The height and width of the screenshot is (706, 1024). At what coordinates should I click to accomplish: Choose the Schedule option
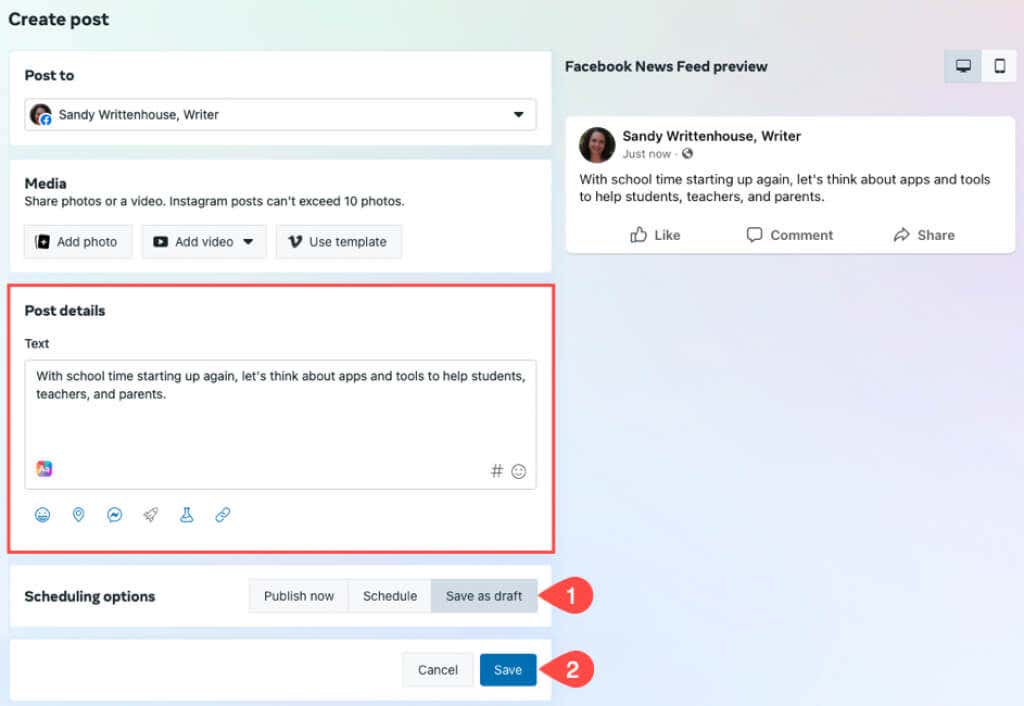(x=390, y=596)
